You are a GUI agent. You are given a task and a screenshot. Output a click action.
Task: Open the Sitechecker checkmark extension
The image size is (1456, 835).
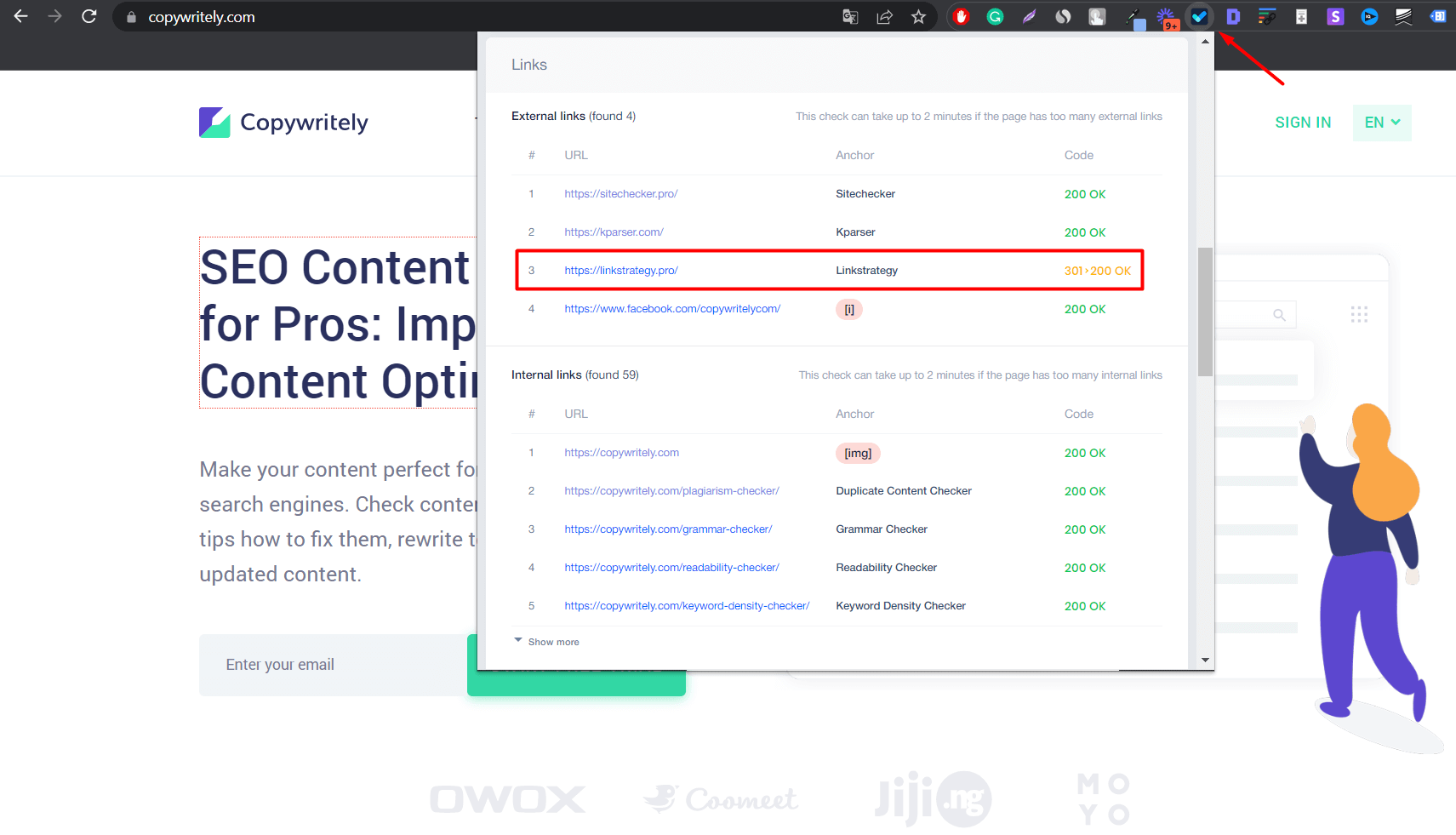pyautogui.click(x=1199, y=16)
